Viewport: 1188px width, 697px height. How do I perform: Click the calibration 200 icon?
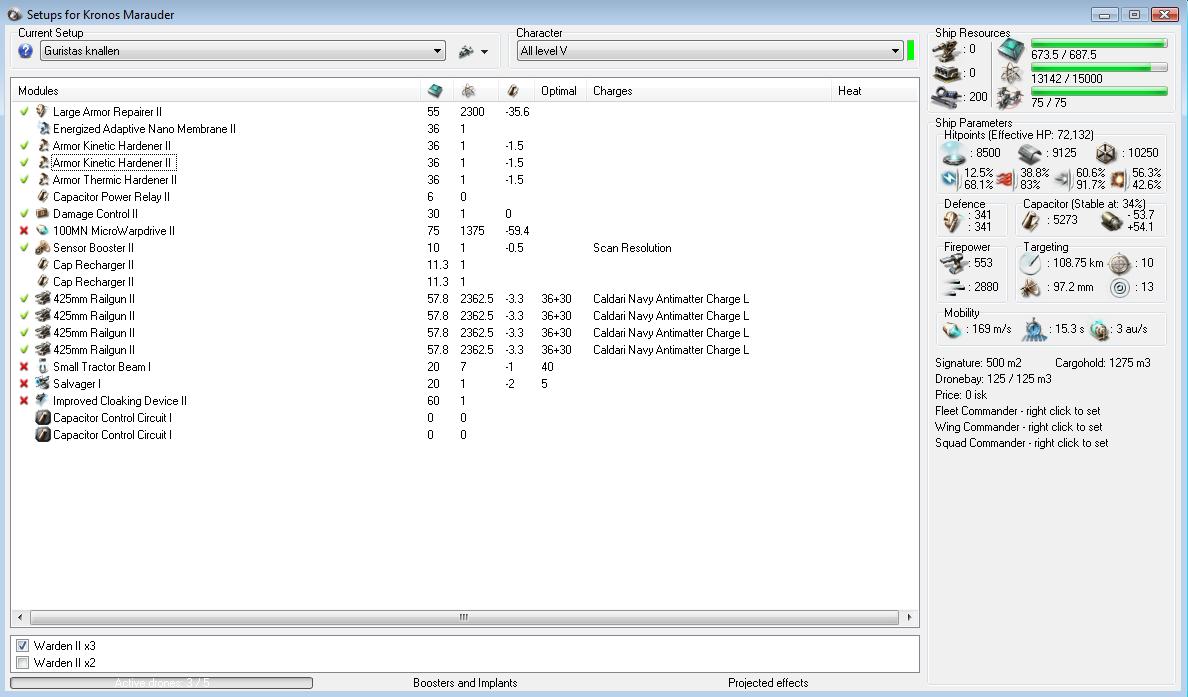click(946, 98)
